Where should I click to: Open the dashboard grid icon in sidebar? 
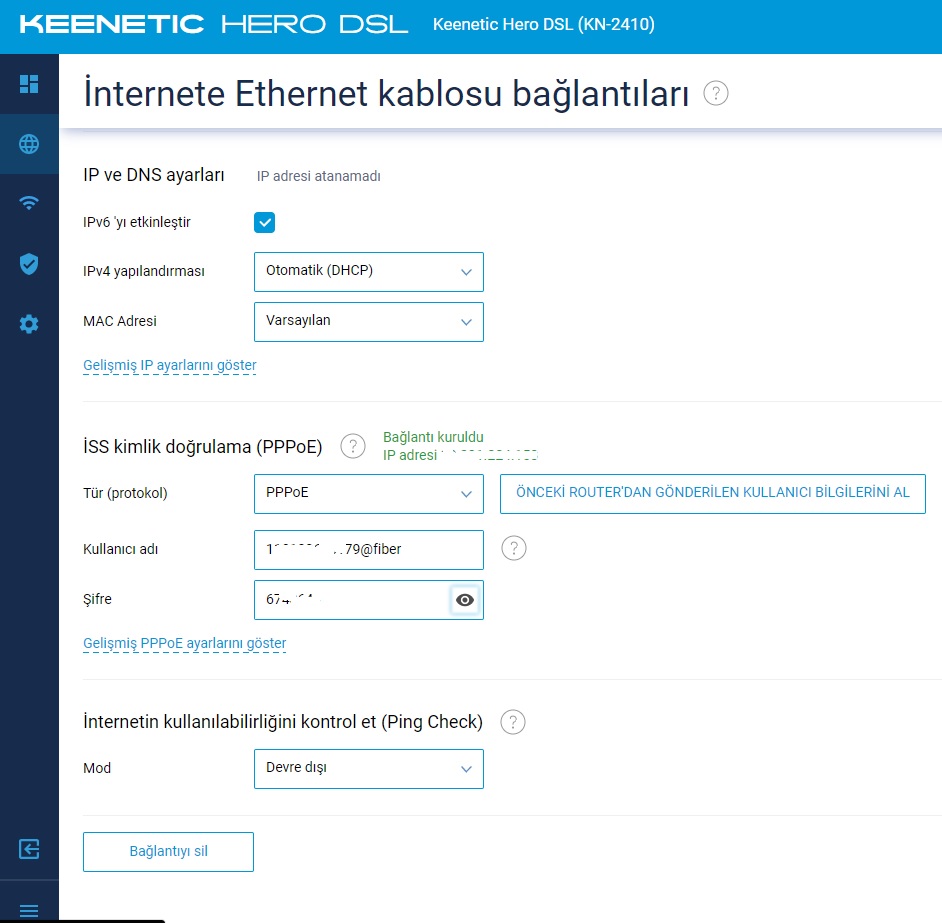pos(29,84)
